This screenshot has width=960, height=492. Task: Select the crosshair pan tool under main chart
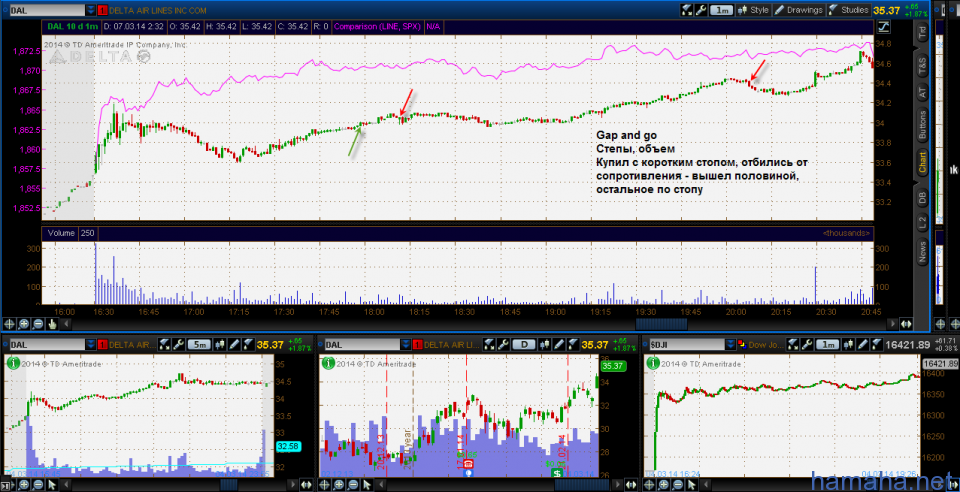click(9, 324)
